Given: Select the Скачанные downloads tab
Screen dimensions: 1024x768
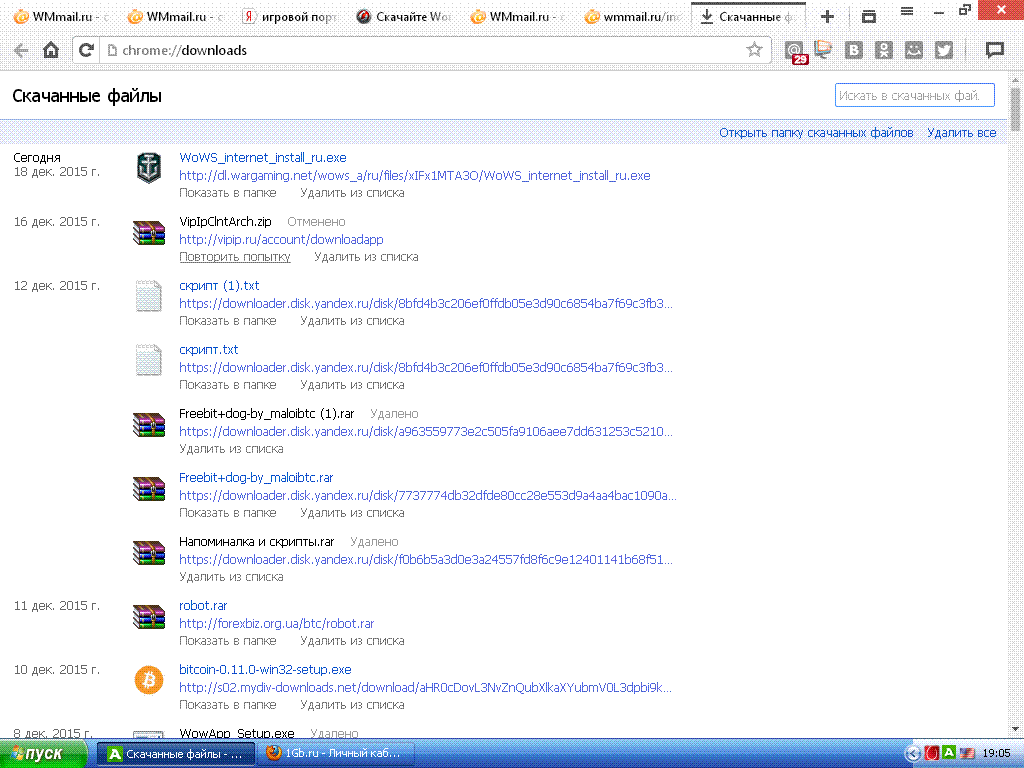Looking at the screenshot, I should click(748, 16).
